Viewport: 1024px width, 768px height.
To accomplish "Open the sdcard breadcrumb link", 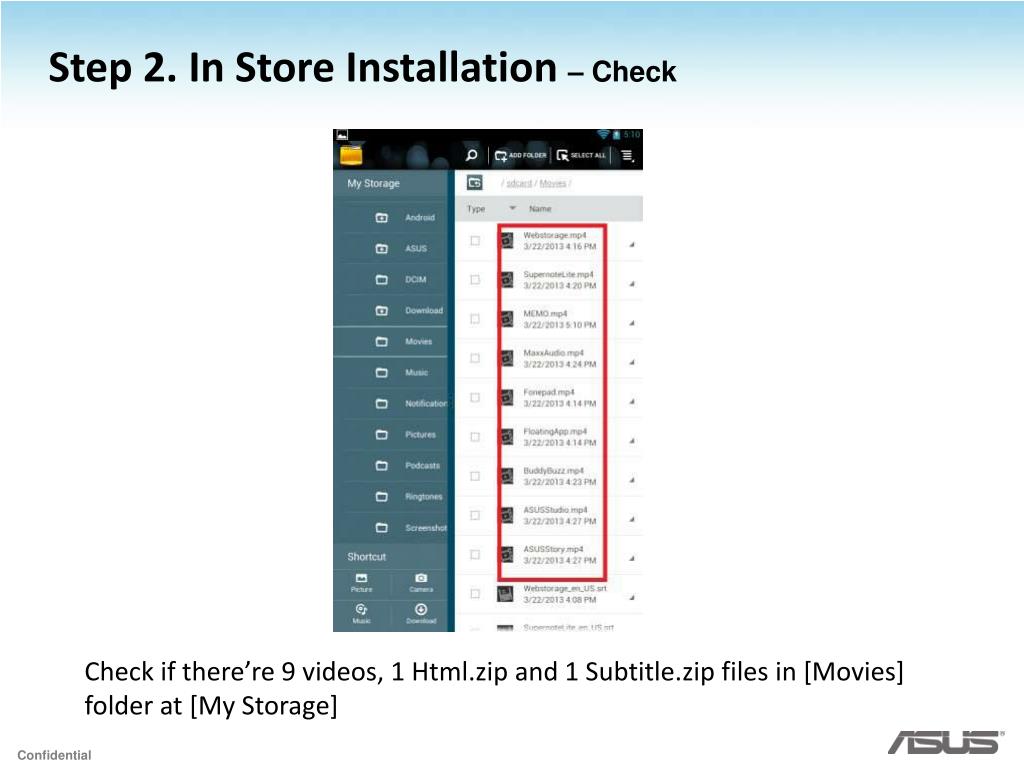I will (519, 184).
